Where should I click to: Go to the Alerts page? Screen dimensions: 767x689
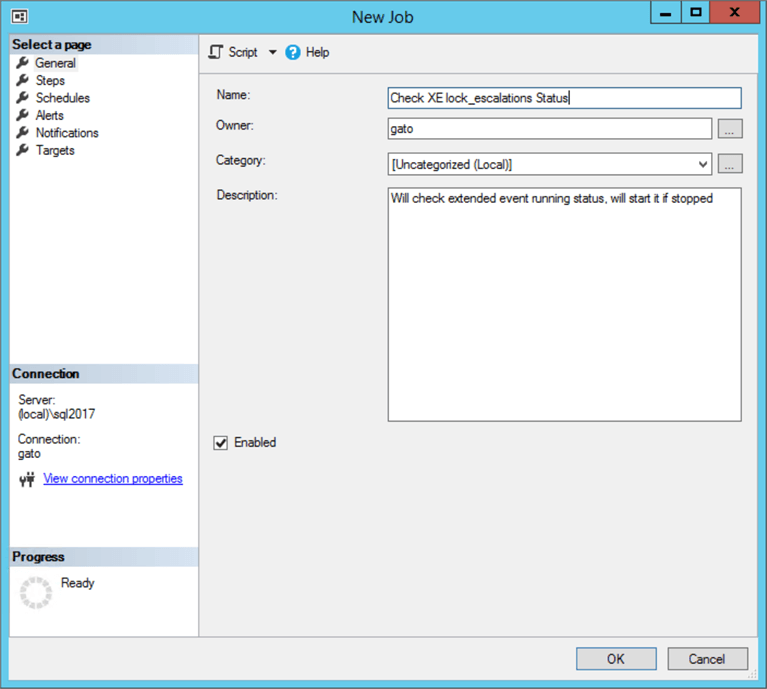pyautogui.click(x=49, y=115)
